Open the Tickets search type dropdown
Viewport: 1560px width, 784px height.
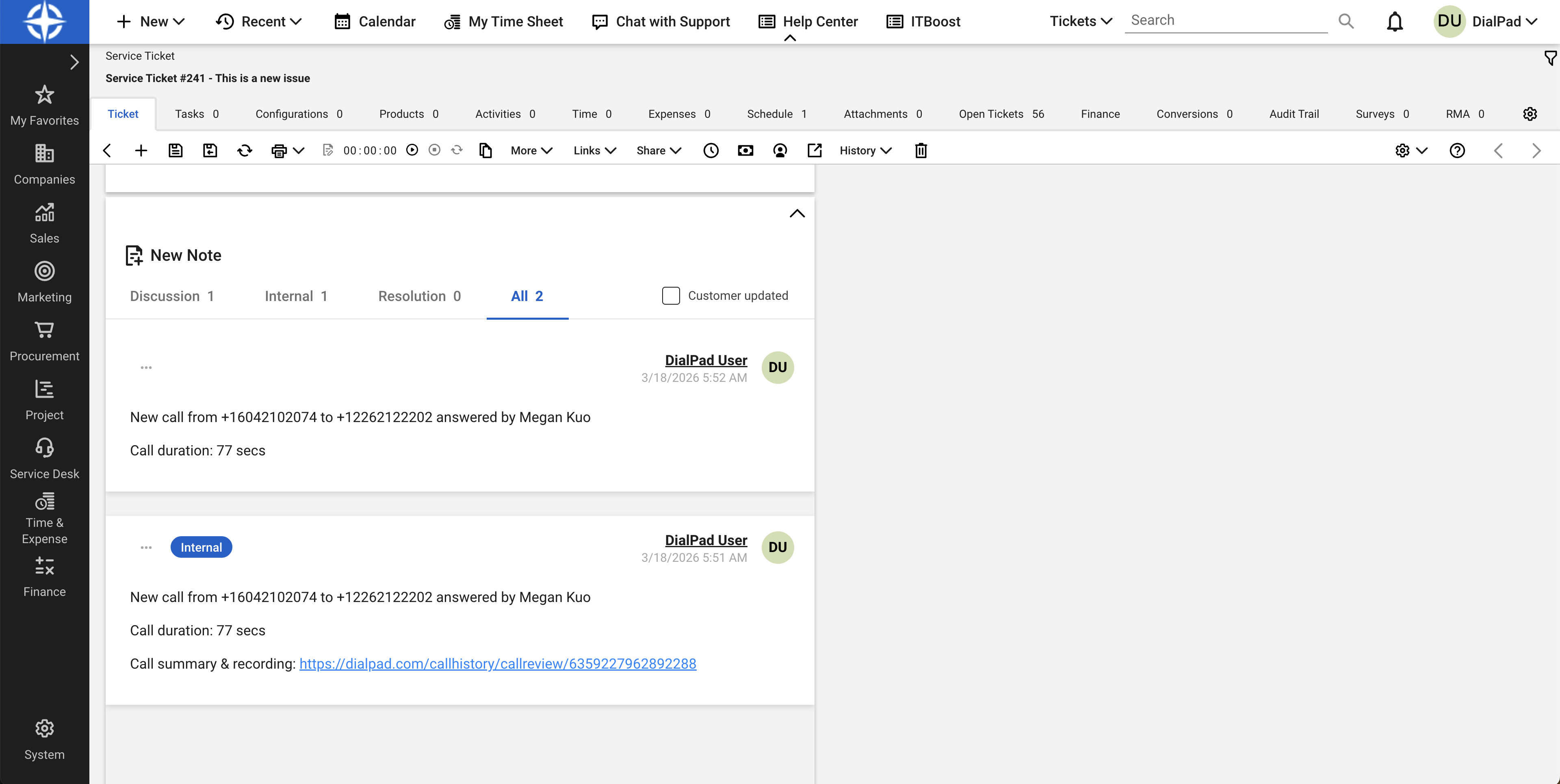pyautogui.click(x=1081, y=21)
